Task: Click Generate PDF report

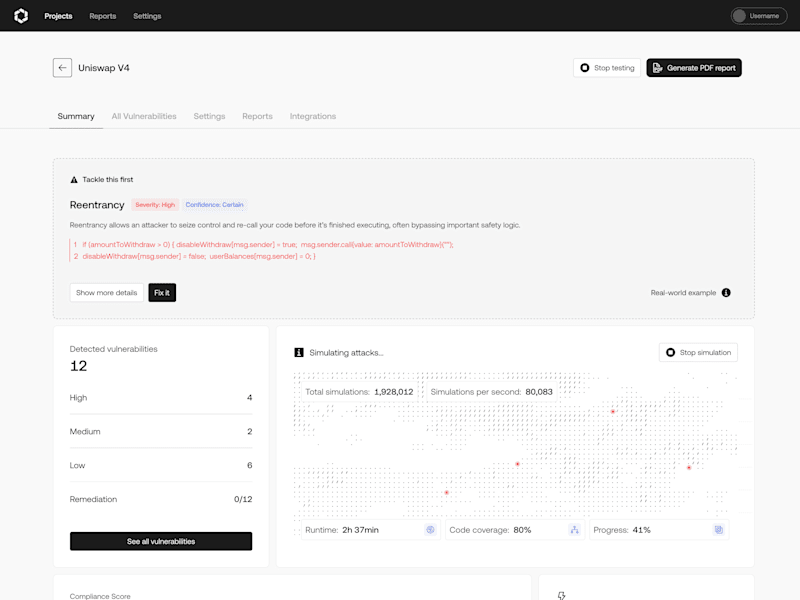Action: [694, 68]
